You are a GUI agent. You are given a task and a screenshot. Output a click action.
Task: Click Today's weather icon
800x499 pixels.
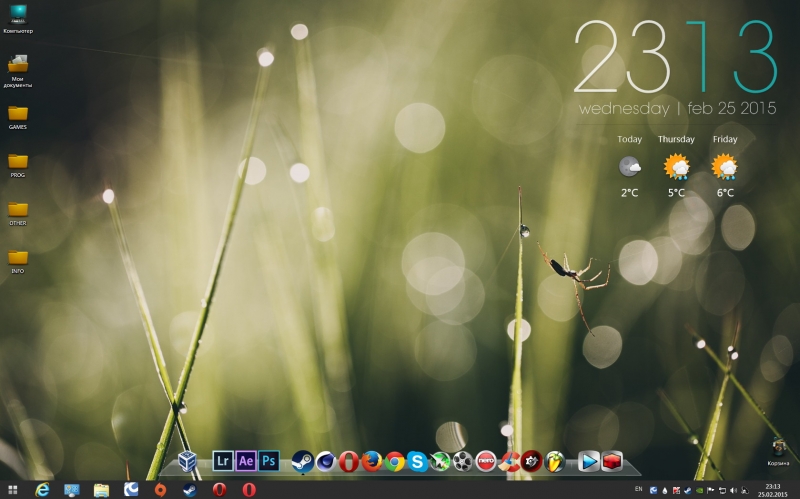pyautogui.click(x=630, y=167)
